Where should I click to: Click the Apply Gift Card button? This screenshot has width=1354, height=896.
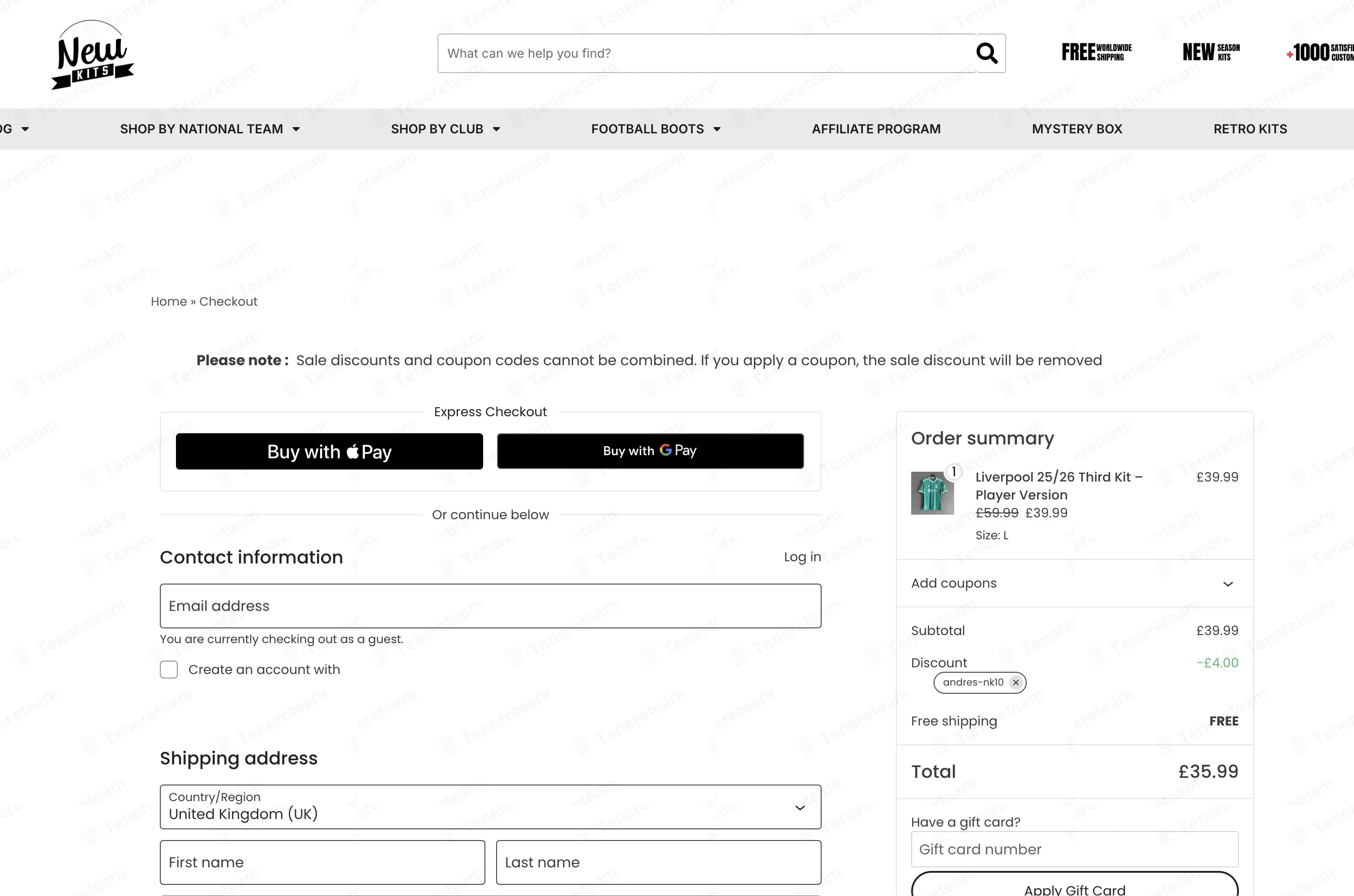click(x=1075, y=884)
